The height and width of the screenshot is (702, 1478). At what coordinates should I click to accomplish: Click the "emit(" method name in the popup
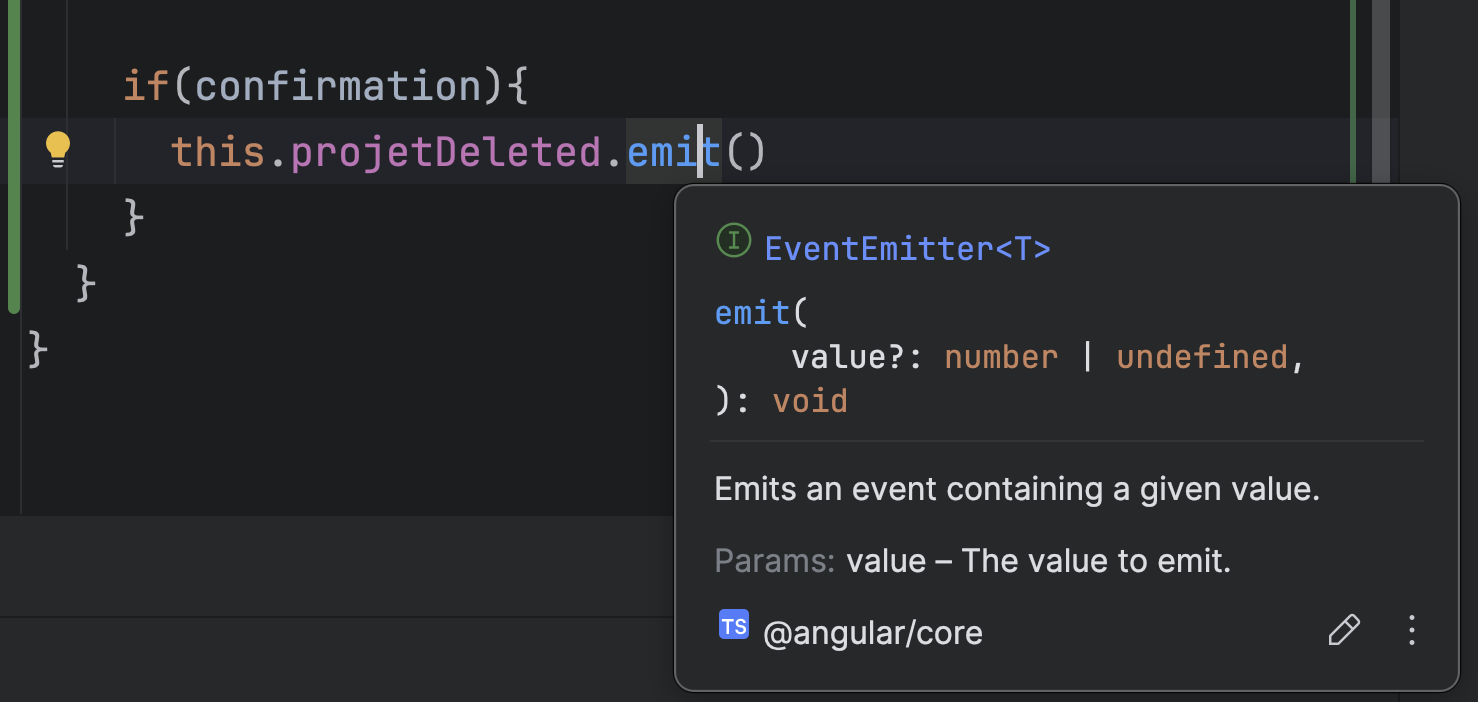point(753,313)
